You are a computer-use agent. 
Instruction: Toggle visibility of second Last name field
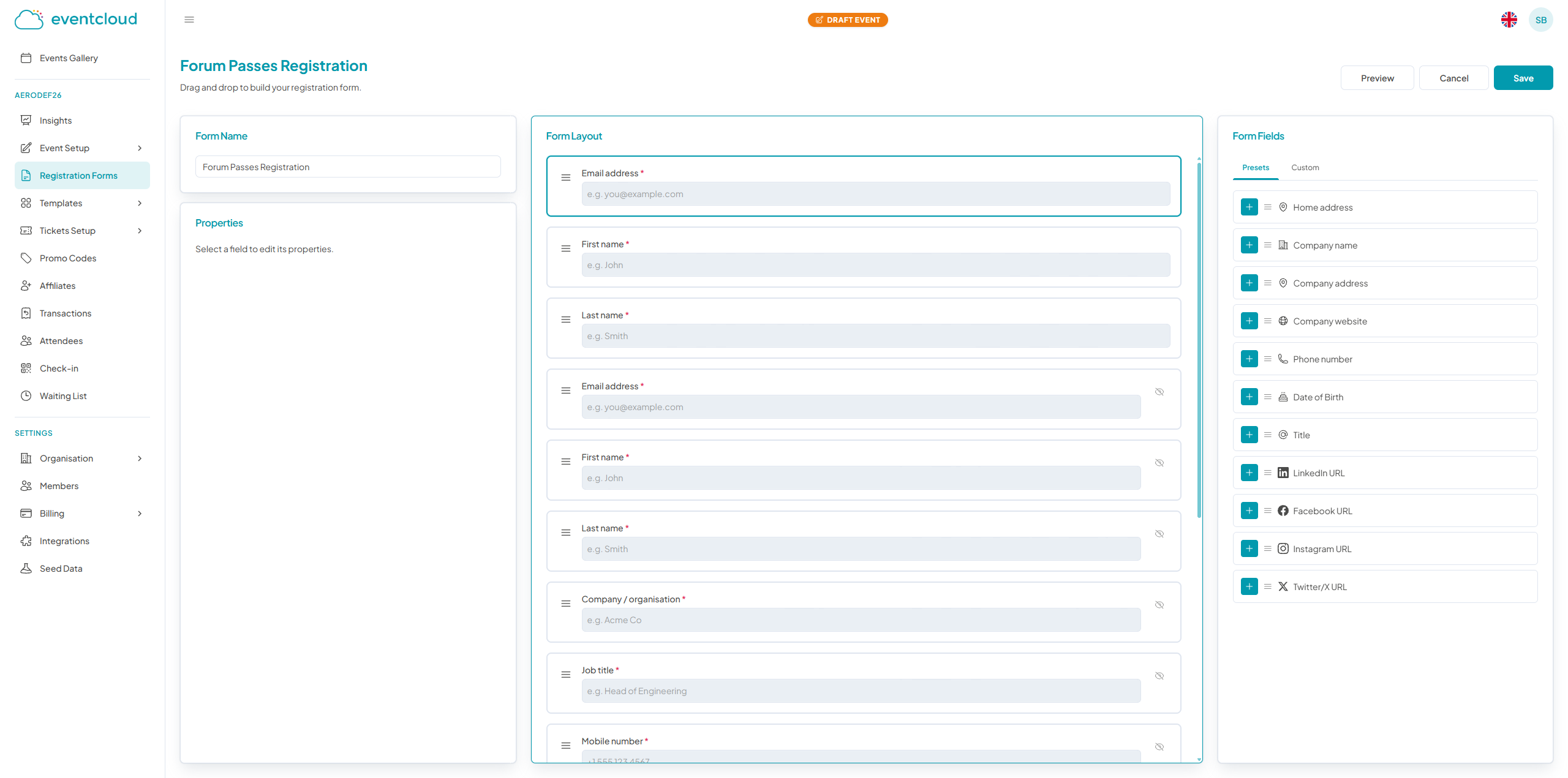pos(1159,534)
